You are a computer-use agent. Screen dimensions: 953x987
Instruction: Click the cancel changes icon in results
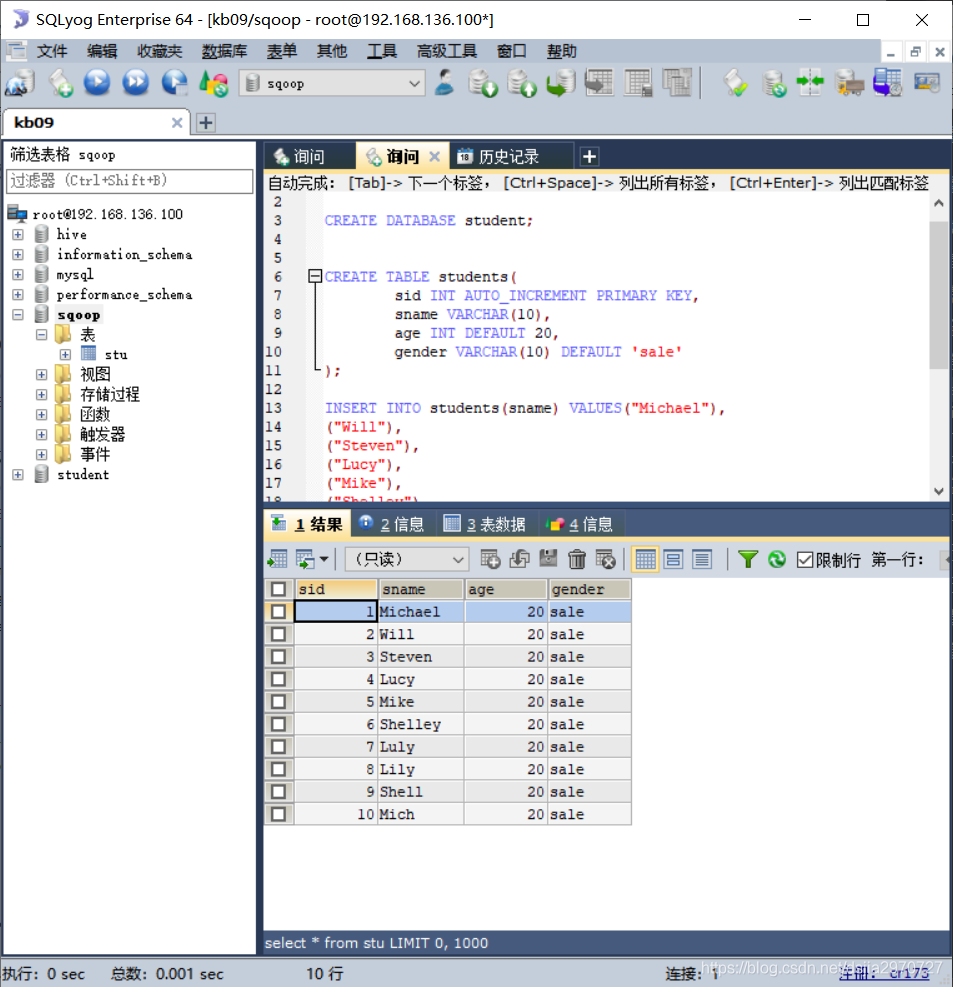point(606,559)
